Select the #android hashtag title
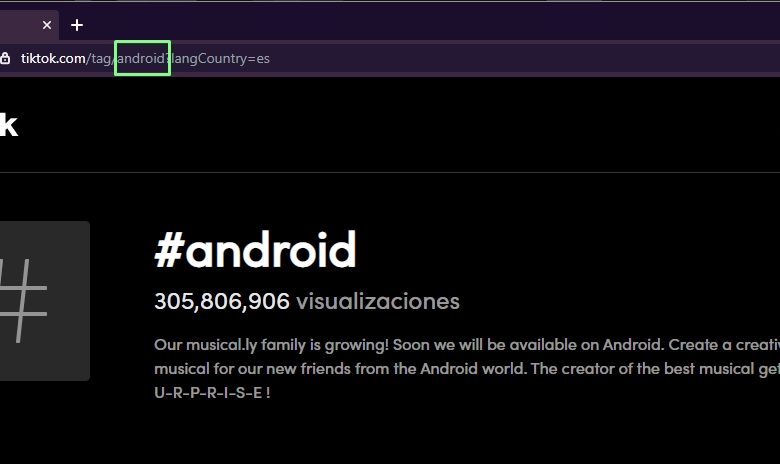Viewport: 780px width, 464px height. point(255,250)
